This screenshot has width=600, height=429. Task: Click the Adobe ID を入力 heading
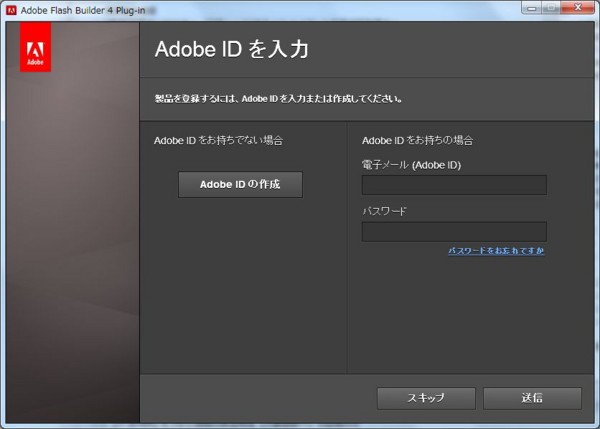pos(232,49)
